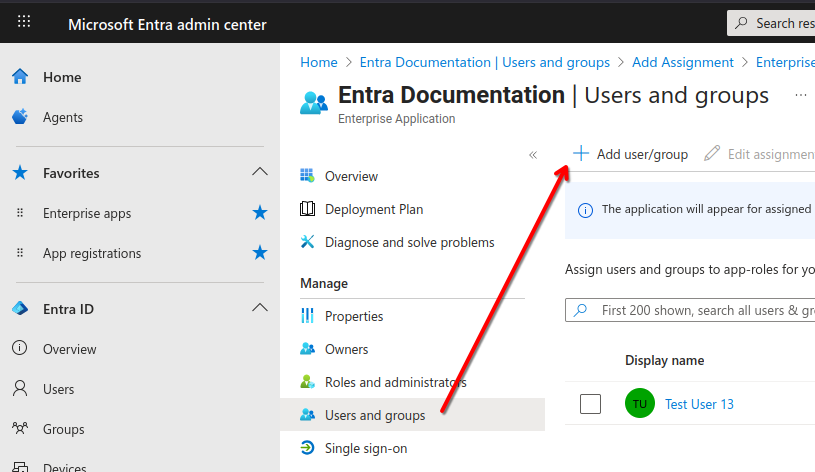
Task: Open Overview in the application menu
Action: point(351,176)
